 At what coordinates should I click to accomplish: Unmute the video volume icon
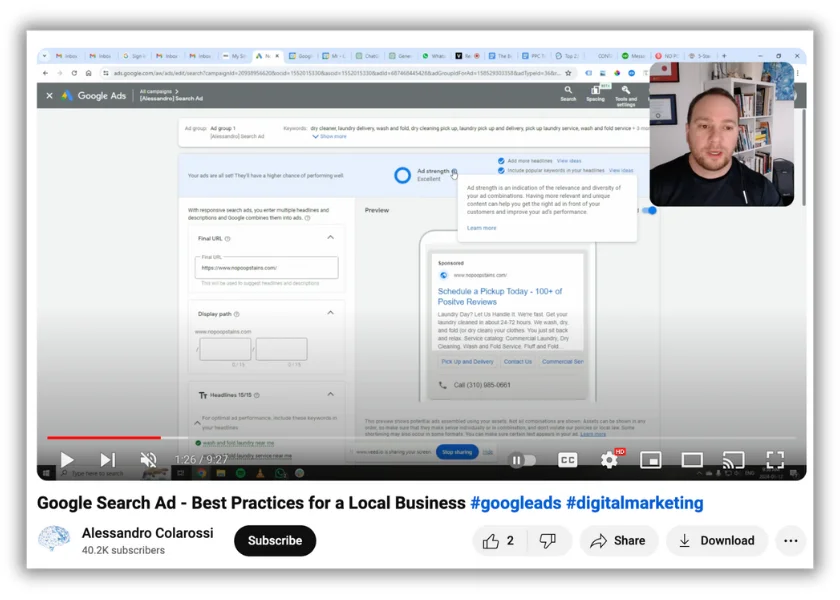pos(148,460)
